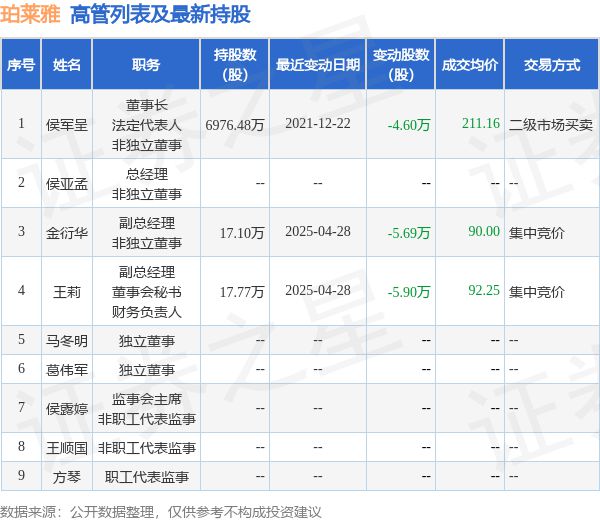Select the name 王莉
Viewport: 600px width, 521px height.
click(x=67, y=292)
